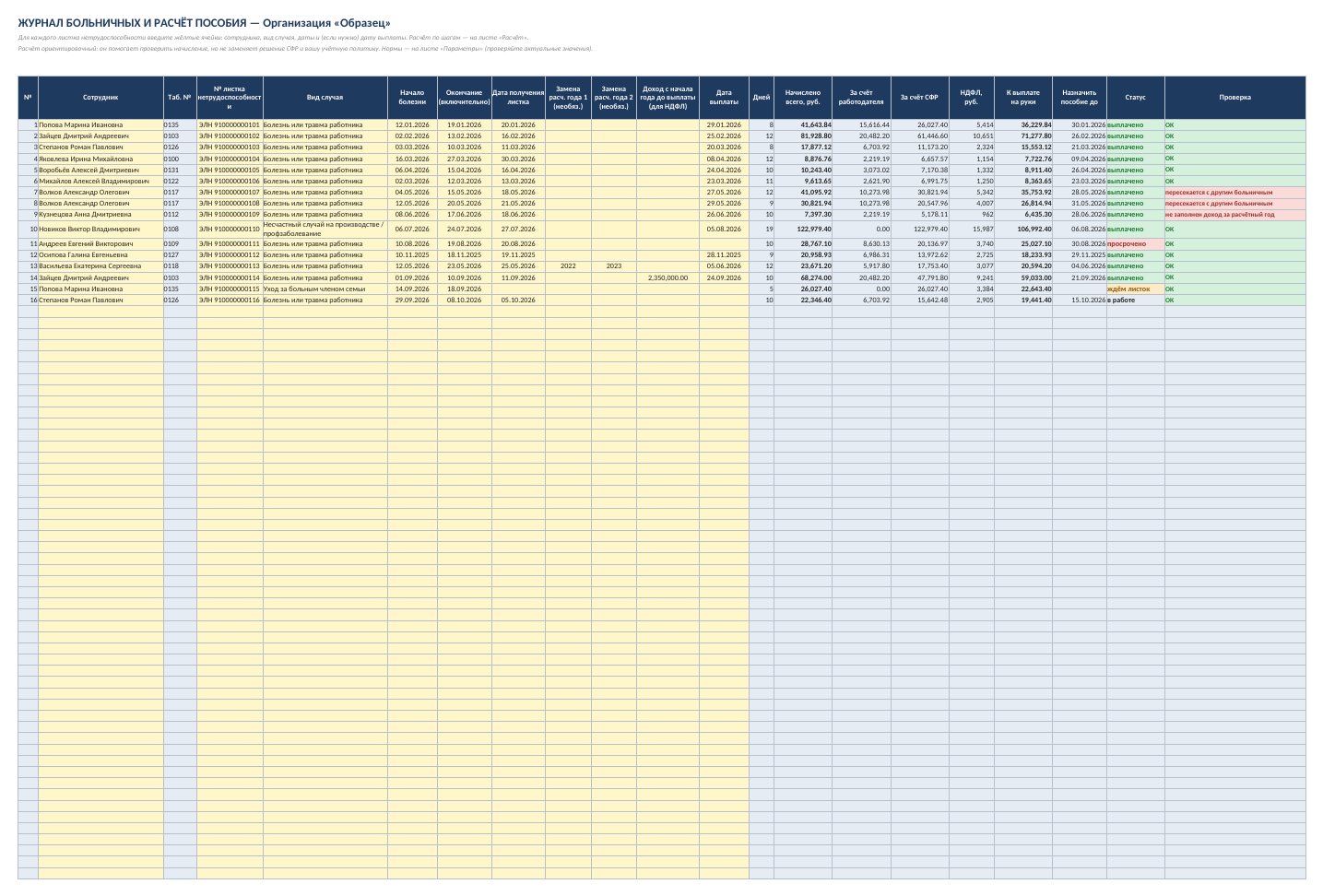This screenshot has width=1323, height=896.
Task: Select replacement year cell «2022»
Action: tap(568, 265)
